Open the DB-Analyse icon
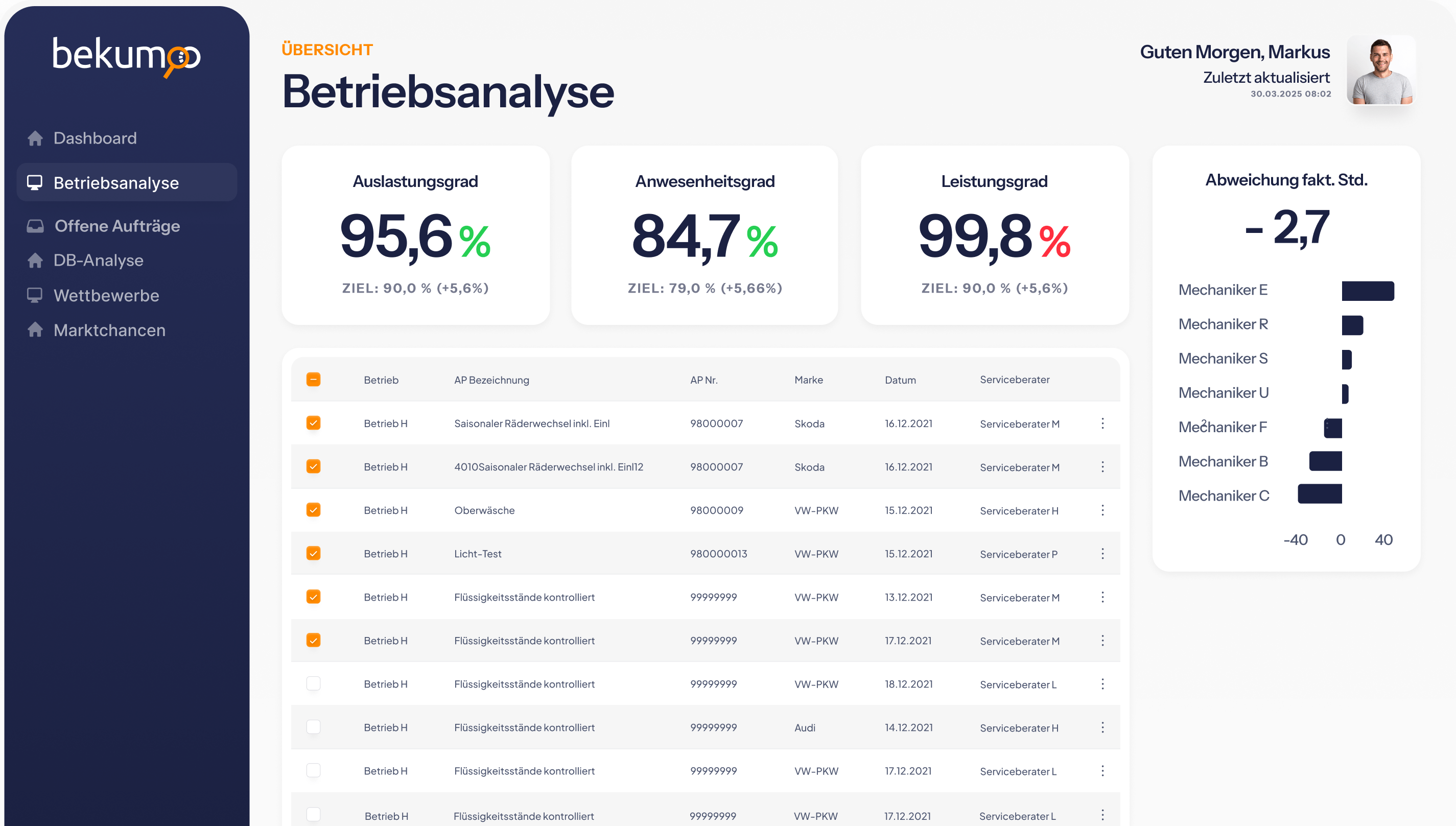Image resolution: width=1456 pixels, height=826 pixels. (x=35, y=260)
